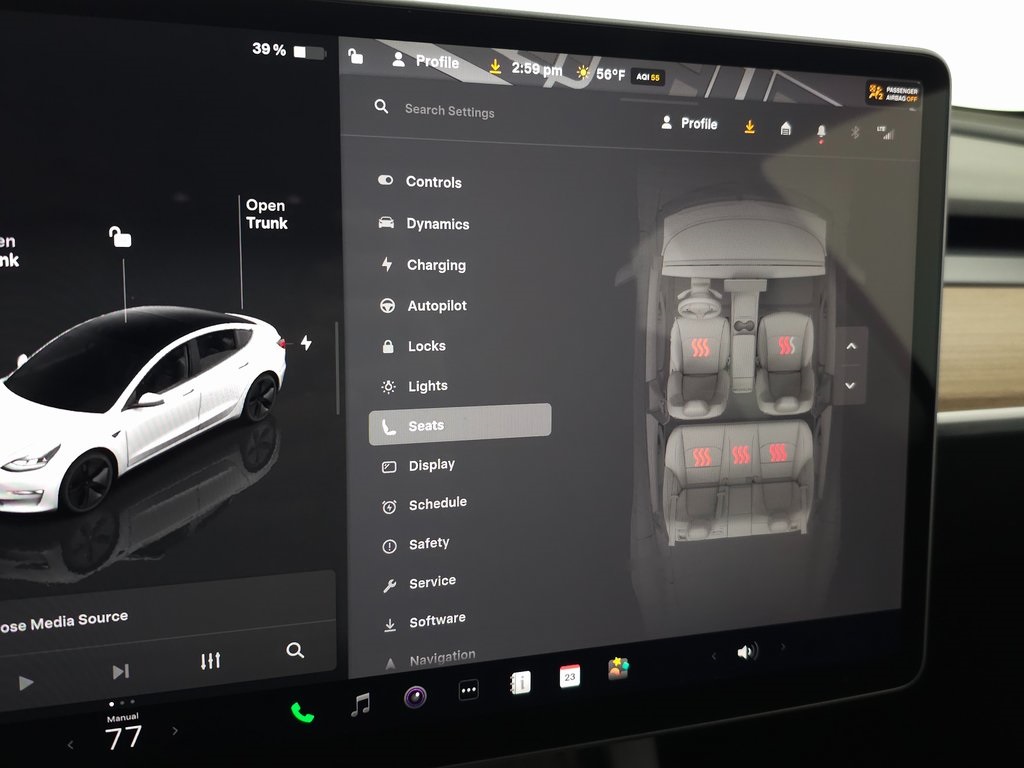Tap Choose Media Source

(x=65, y=619)
